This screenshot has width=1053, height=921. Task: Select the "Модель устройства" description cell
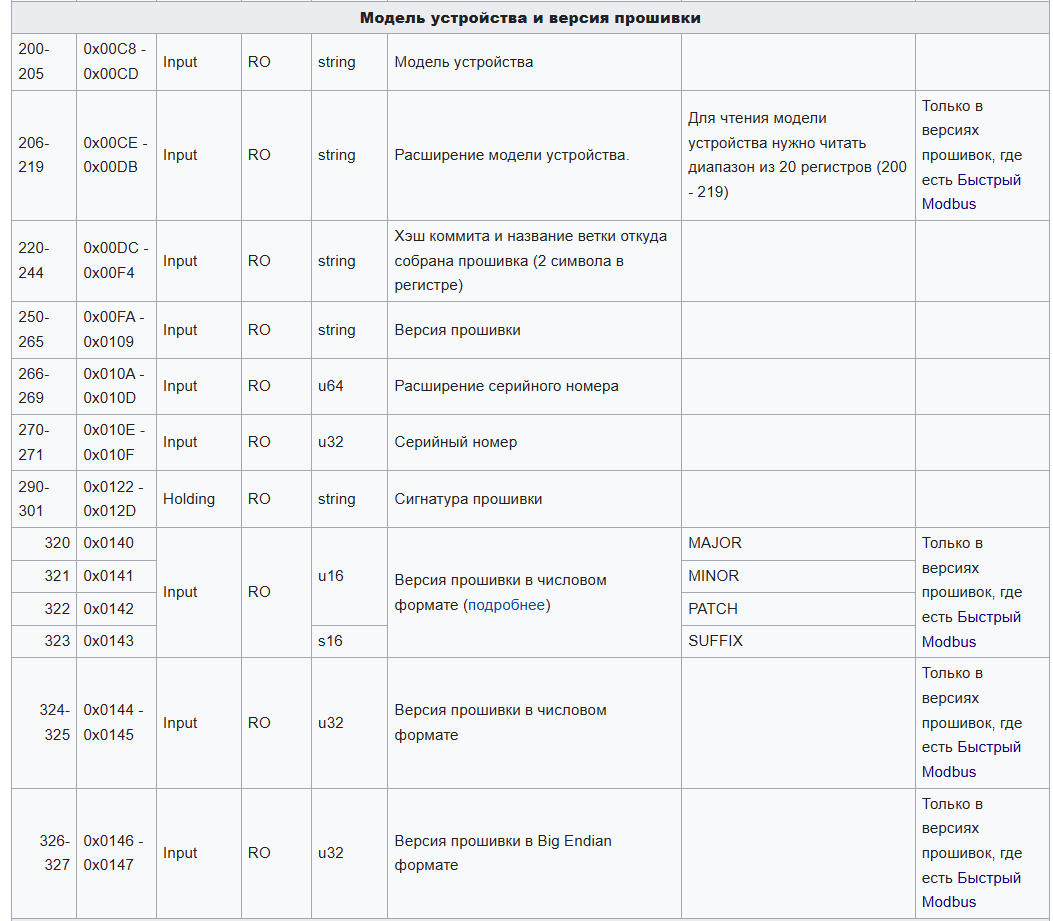tap(464, 62)
